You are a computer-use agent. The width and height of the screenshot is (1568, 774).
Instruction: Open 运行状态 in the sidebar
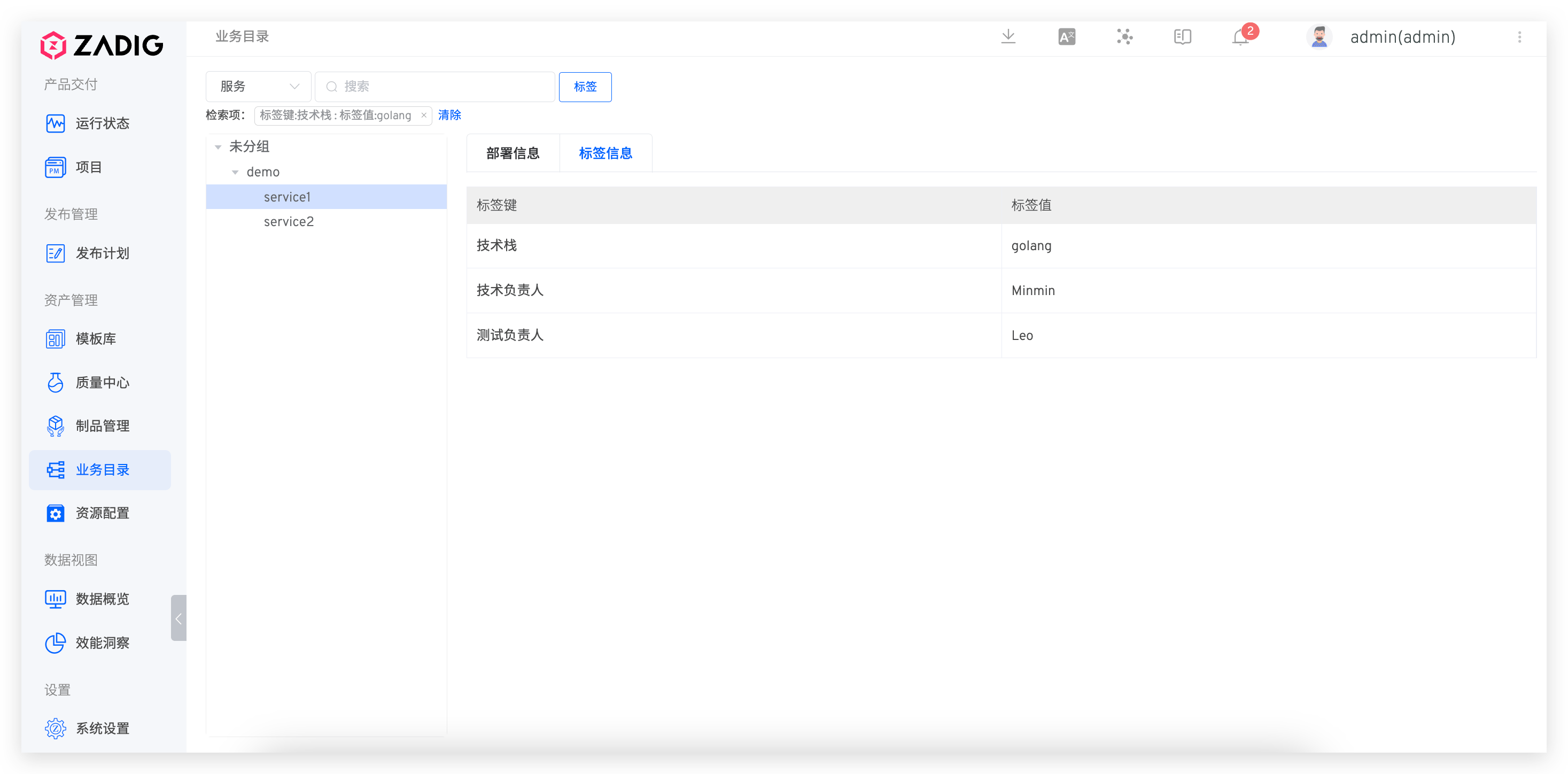pos(101,123)
